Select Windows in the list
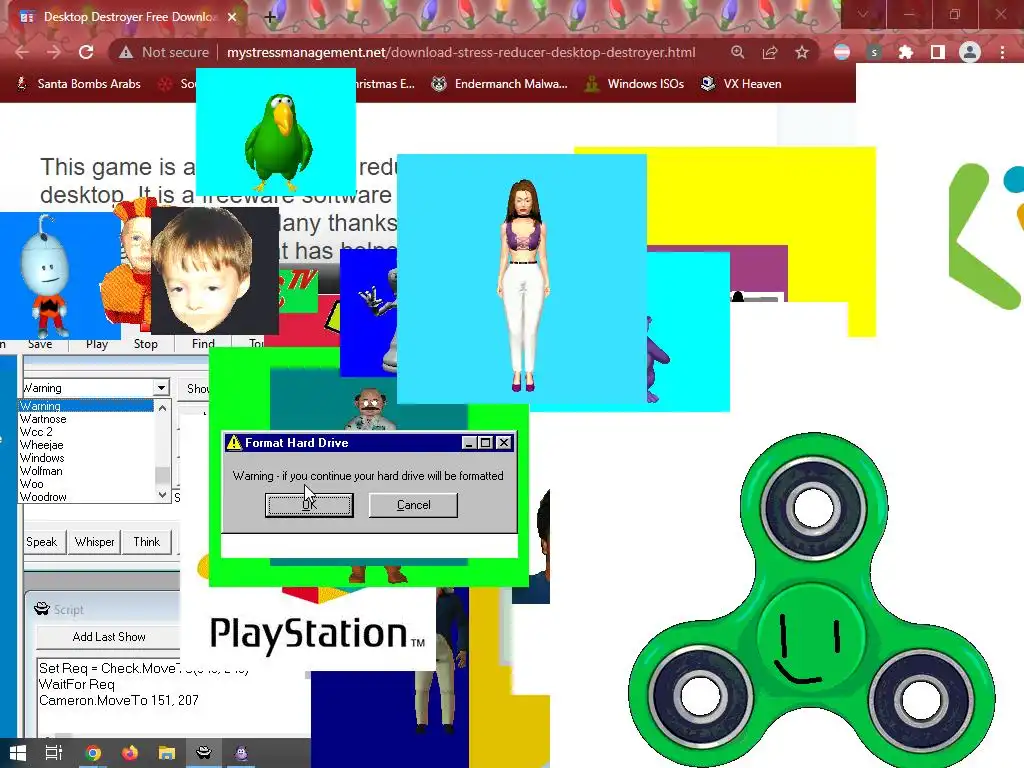This screenshot has width=1024, height=768. [x=86, y=458]
